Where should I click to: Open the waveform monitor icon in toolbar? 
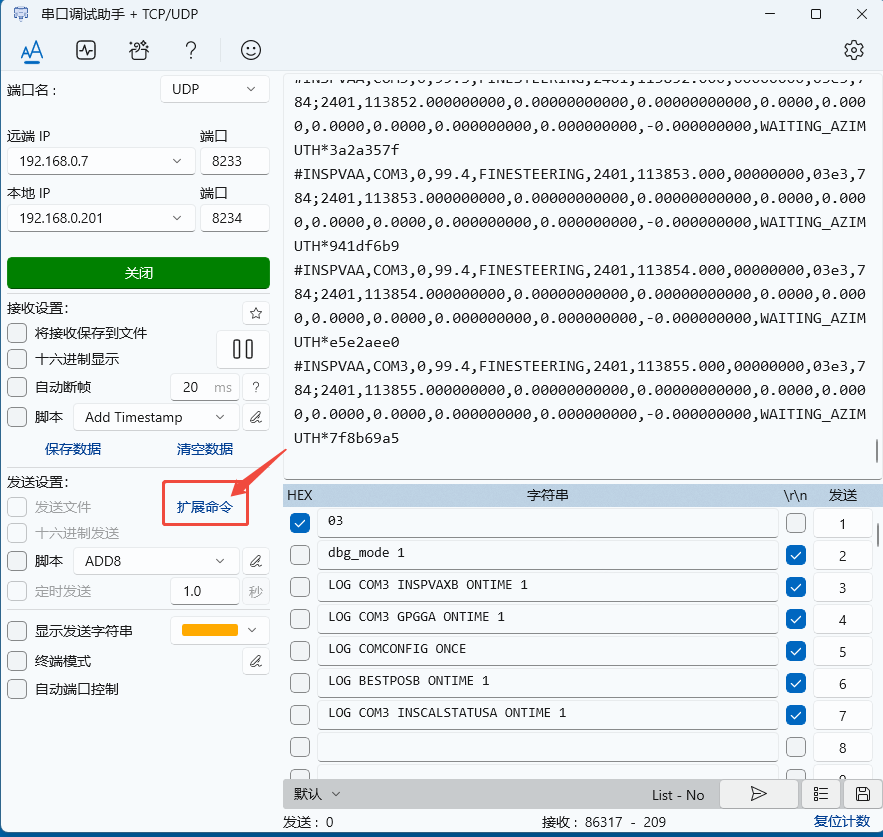[x=86, y=50]
